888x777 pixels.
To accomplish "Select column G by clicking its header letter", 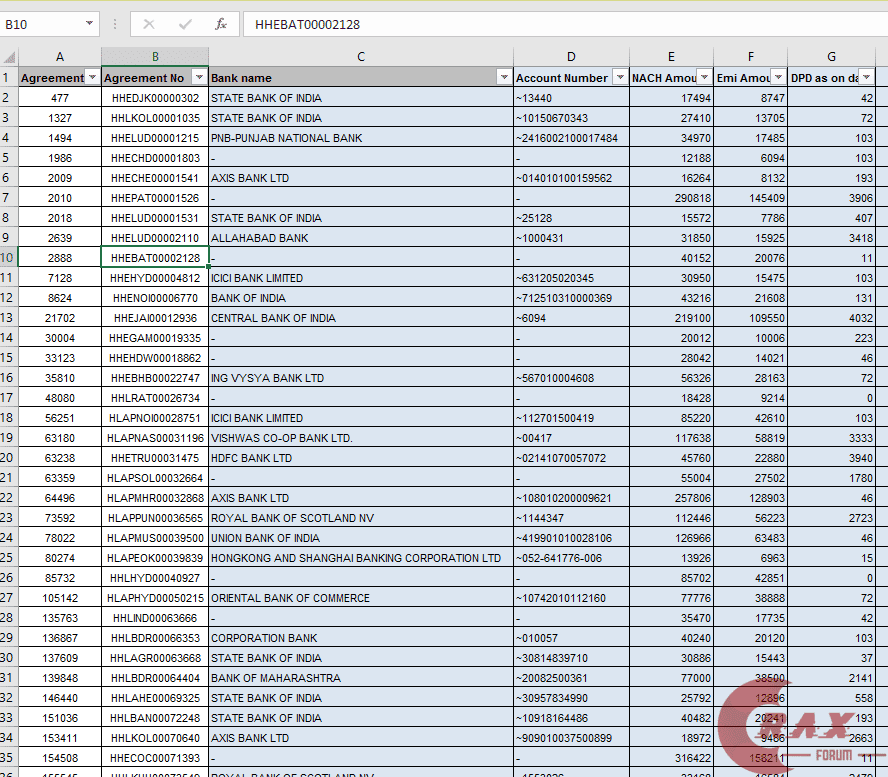I will point(831,56).
